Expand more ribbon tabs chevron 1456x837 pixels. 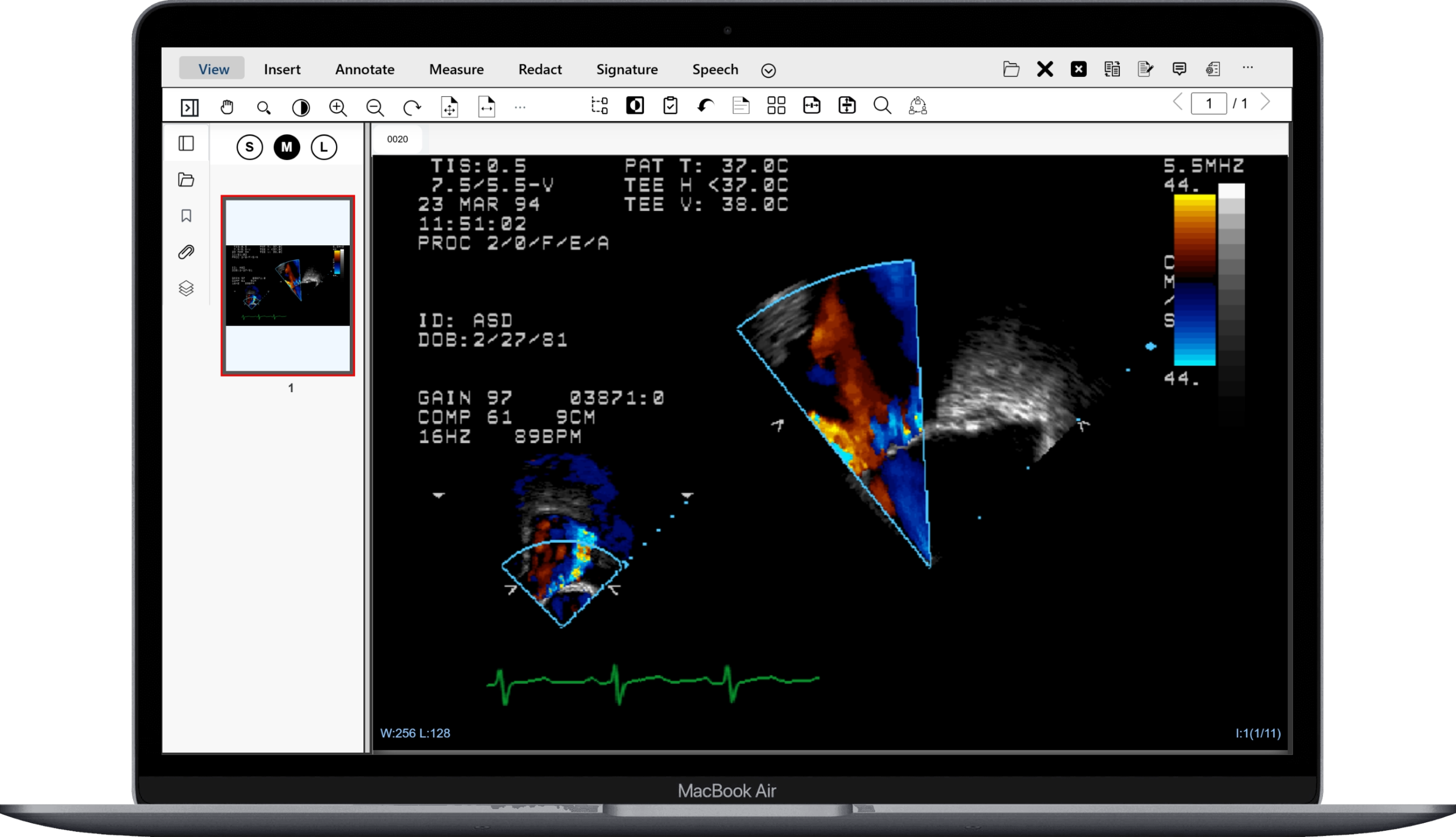[768, 70]
